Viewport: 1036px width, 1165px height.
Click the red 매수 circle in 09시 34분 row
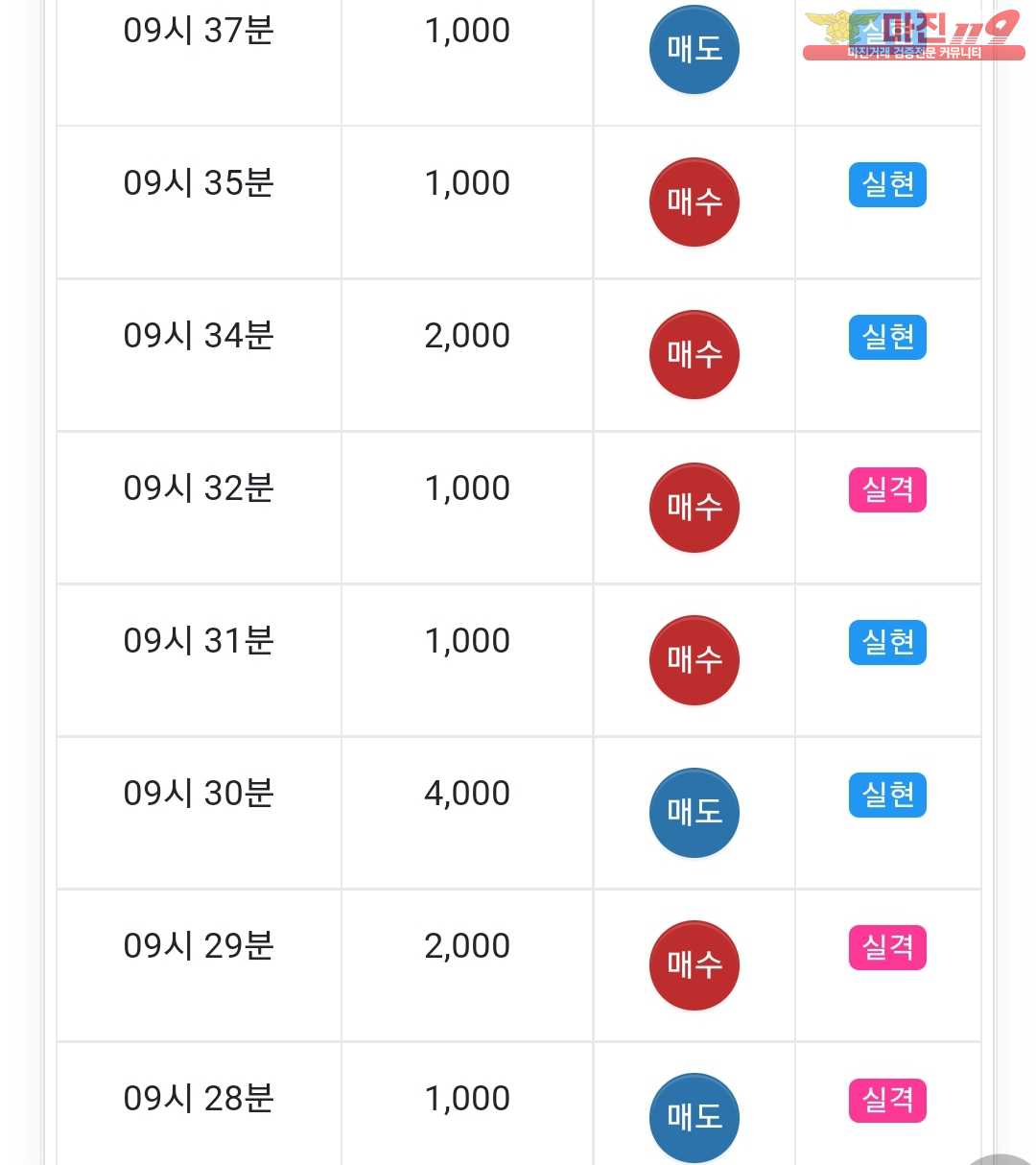pos(695,354)
